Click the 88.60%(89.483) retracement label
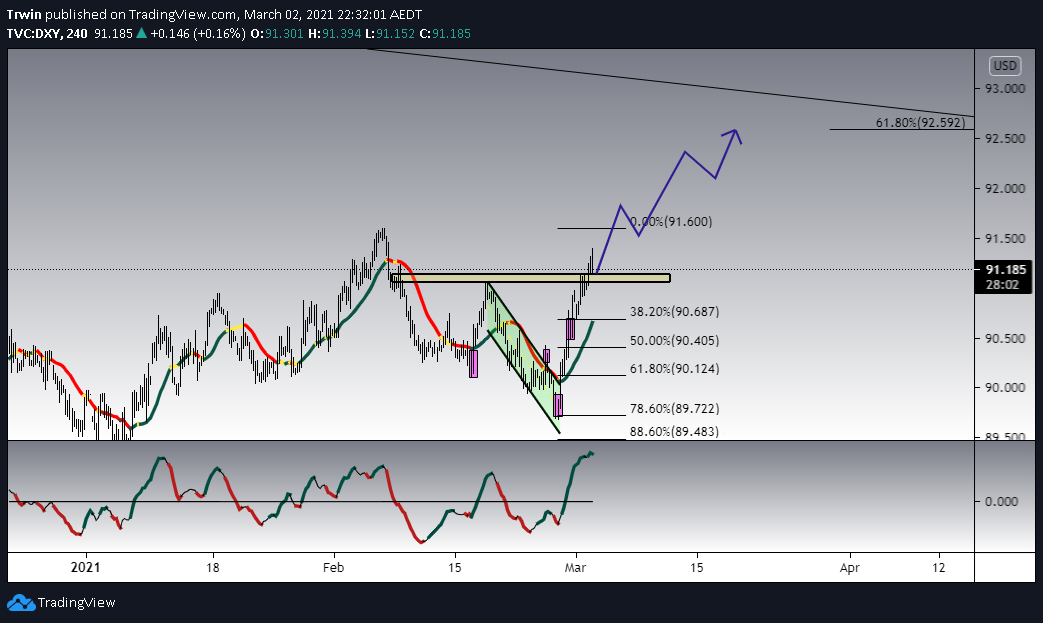This screenshot has width=1043, height=623. [674, 432]
